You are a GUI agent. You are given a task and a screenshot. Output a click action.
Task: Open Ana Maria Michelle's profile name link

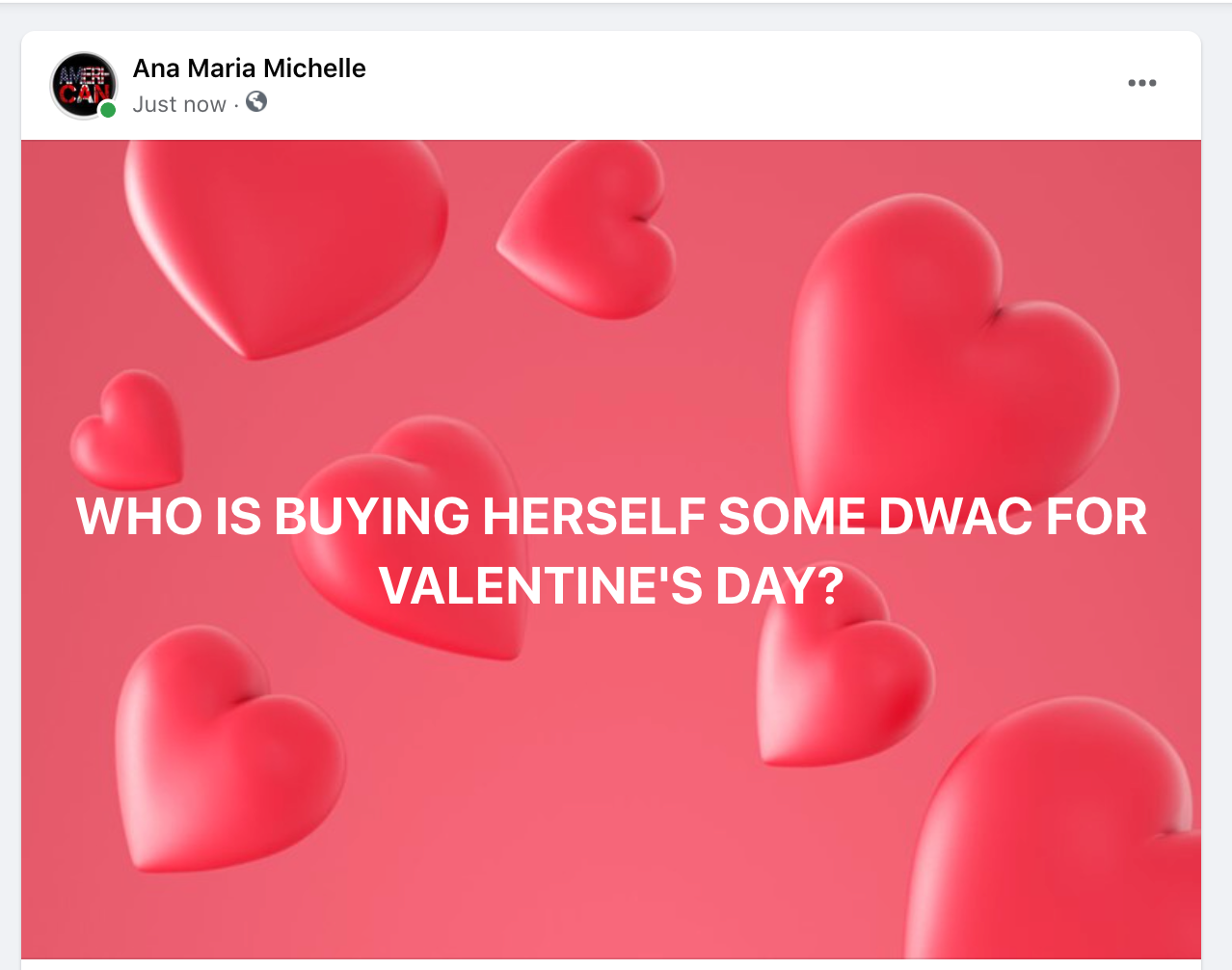(249, 68)
